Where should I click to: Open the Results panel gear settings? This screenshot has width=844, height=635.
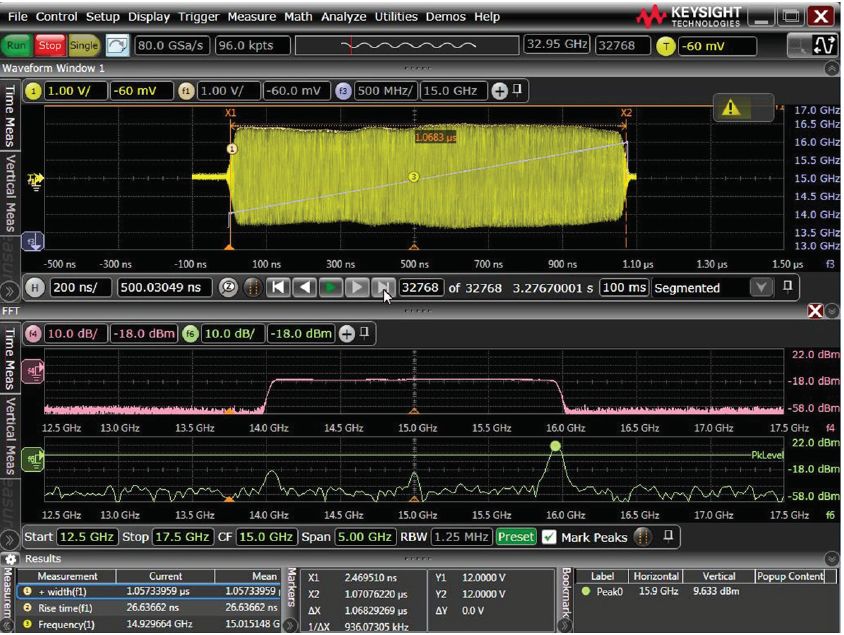tap(11, 558)
